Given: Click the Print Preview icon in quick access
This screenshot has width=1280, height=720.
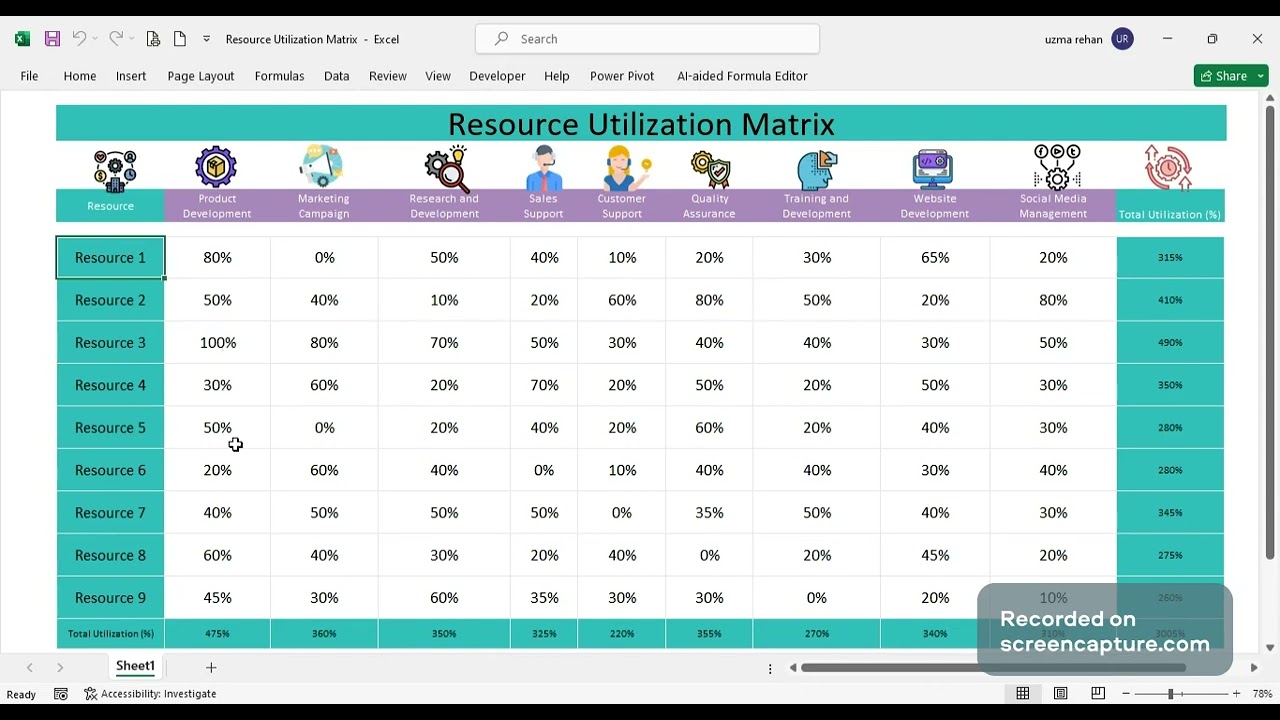Looking at the screenshot, I should coord(153,39).
